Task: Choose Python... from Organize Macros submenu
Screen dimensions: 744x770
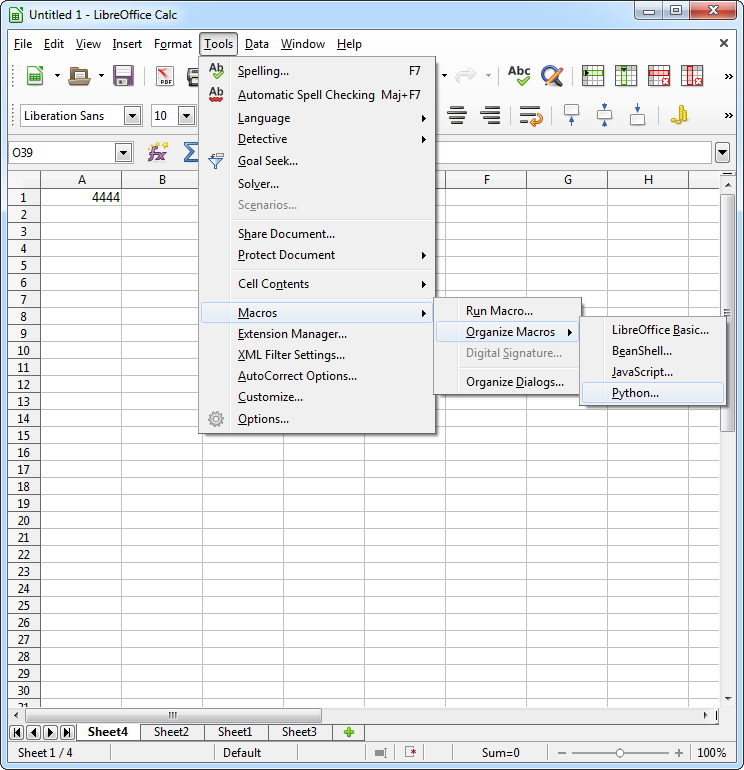Action: point(635,393)
